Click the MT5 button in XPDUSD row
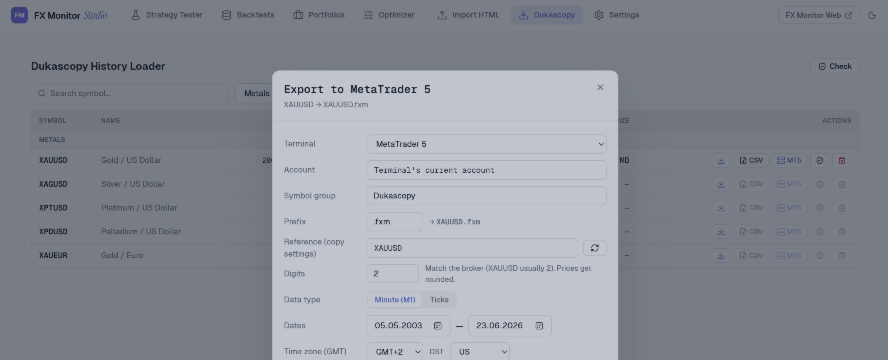 [x=789, y=232]
